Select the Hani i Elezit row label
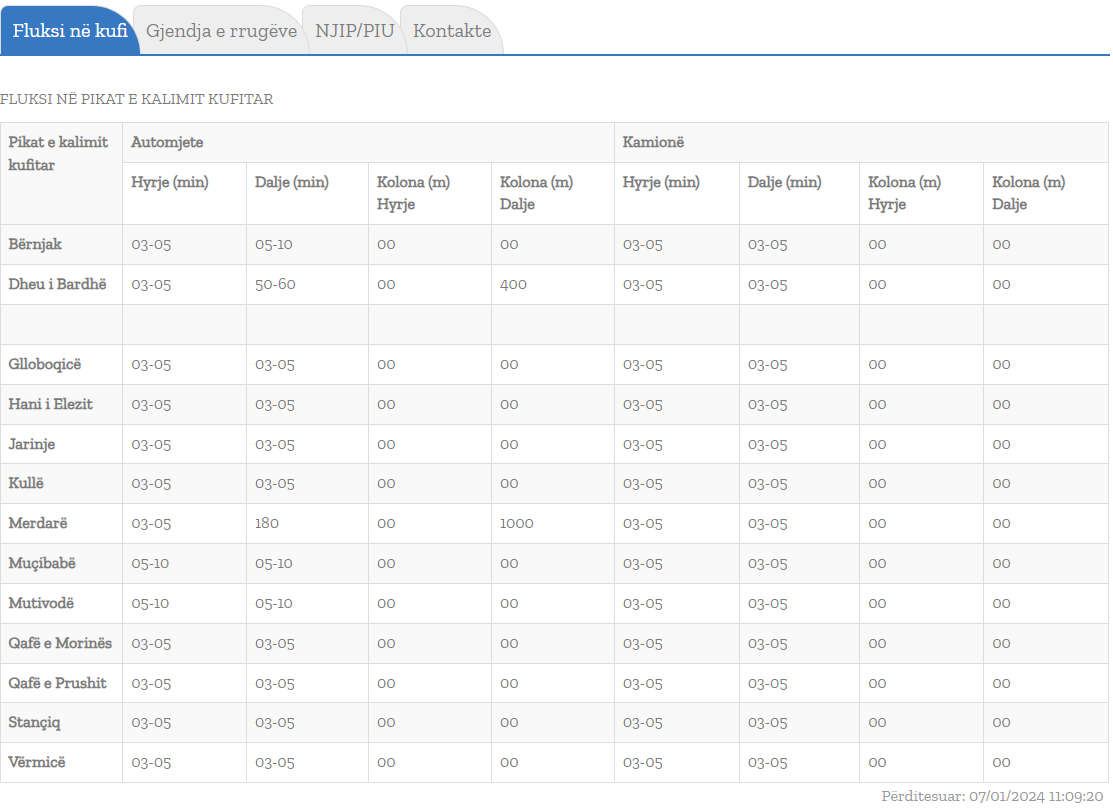 click(50, 404)
